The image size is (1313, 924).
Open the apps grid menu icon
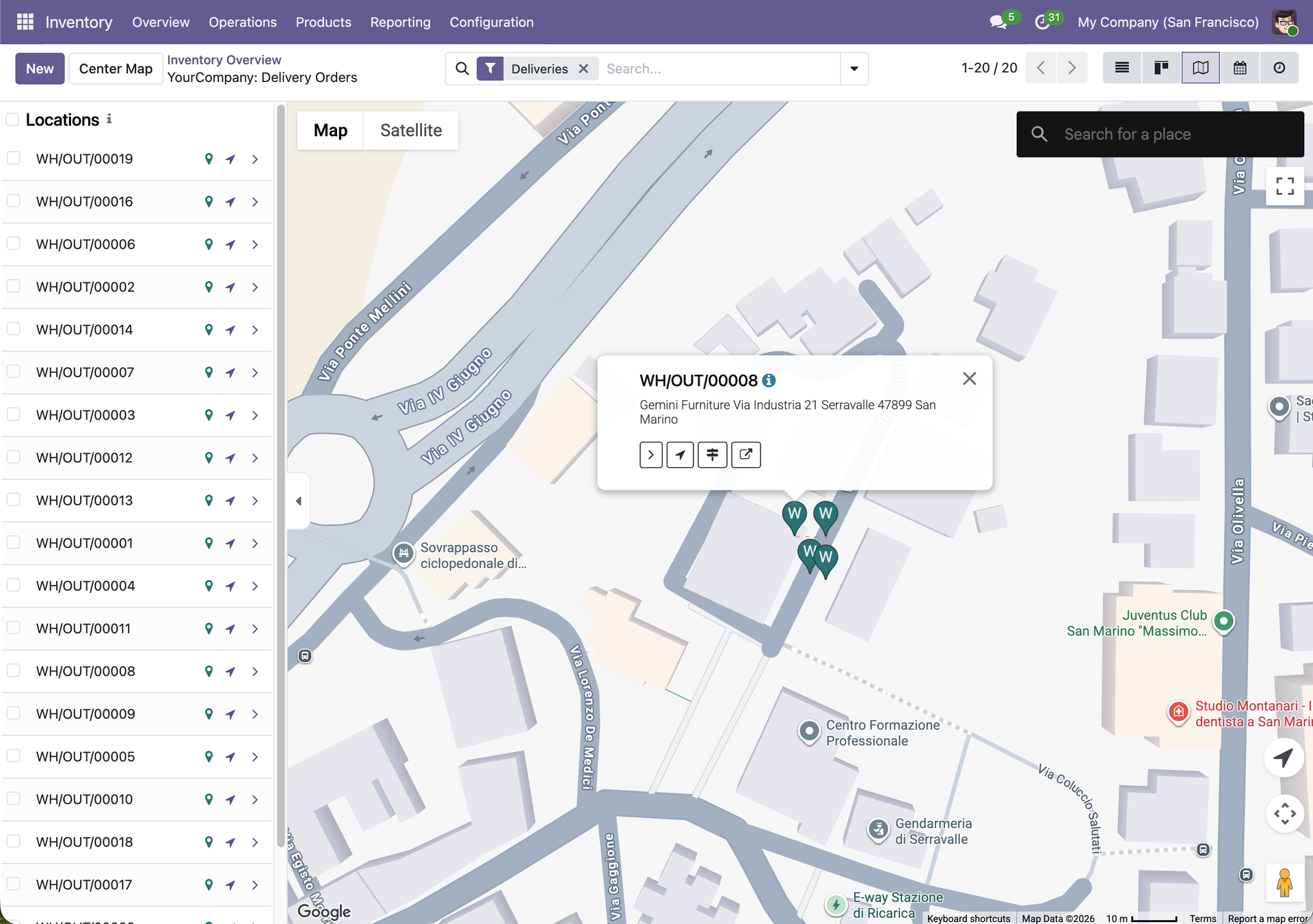point(25,22)
